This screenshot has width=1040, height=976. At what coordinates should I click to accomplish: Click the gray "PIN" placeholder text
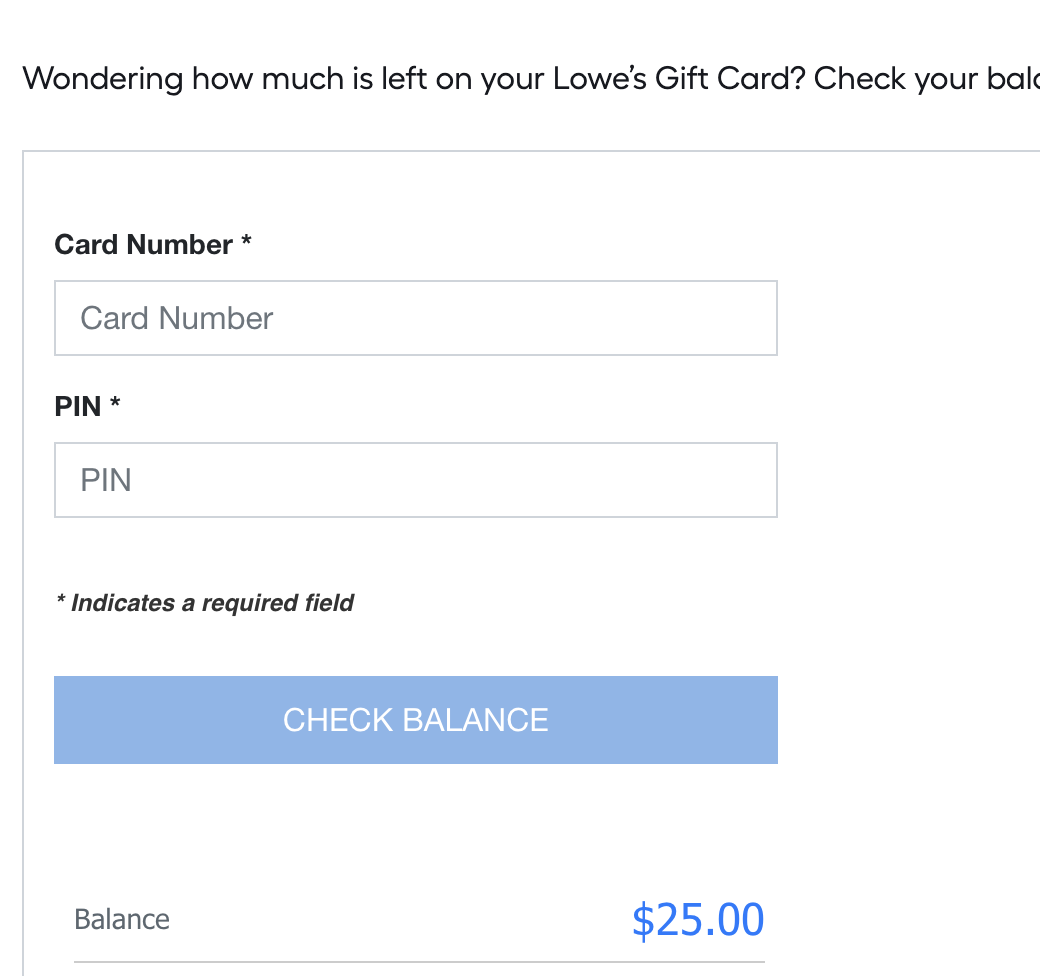106,480
